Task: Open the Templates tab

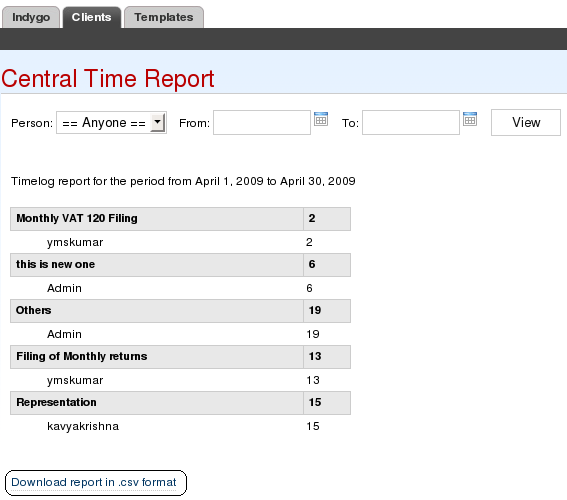Action: pyautogui.click(x=164, y=17)
